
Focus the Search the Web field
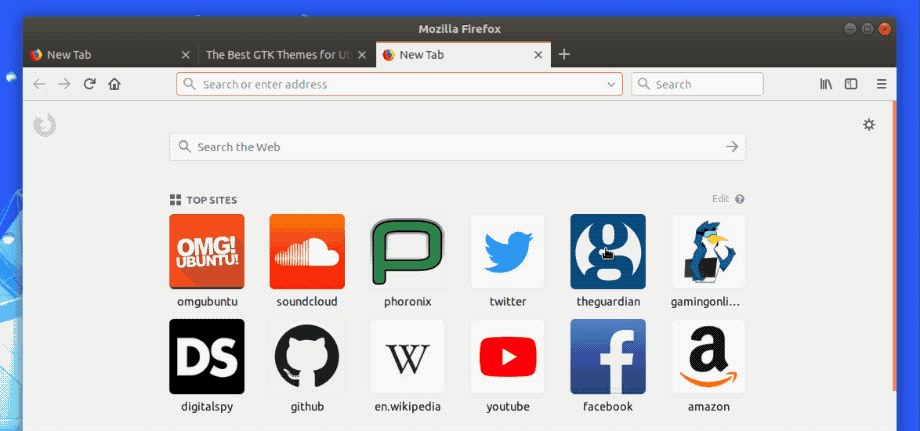point(457,147)
